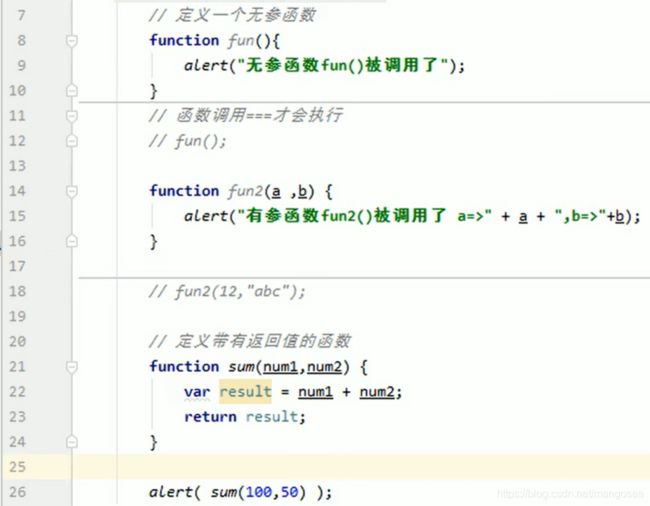
Task: Click parameter b in fun2 declaration
Action: pos(303,191)
